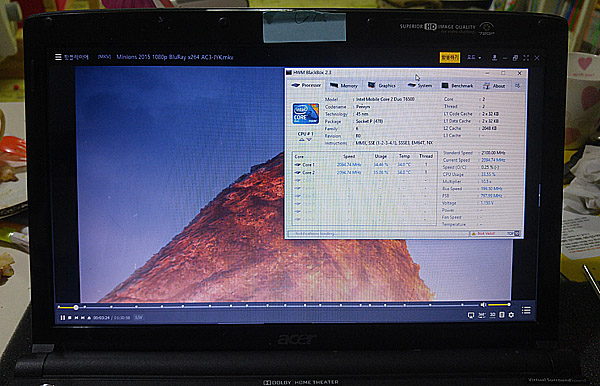Viewport: 600px width, 386px height.
Task: Switch to the Graphics tab
Action: (382, 85)
